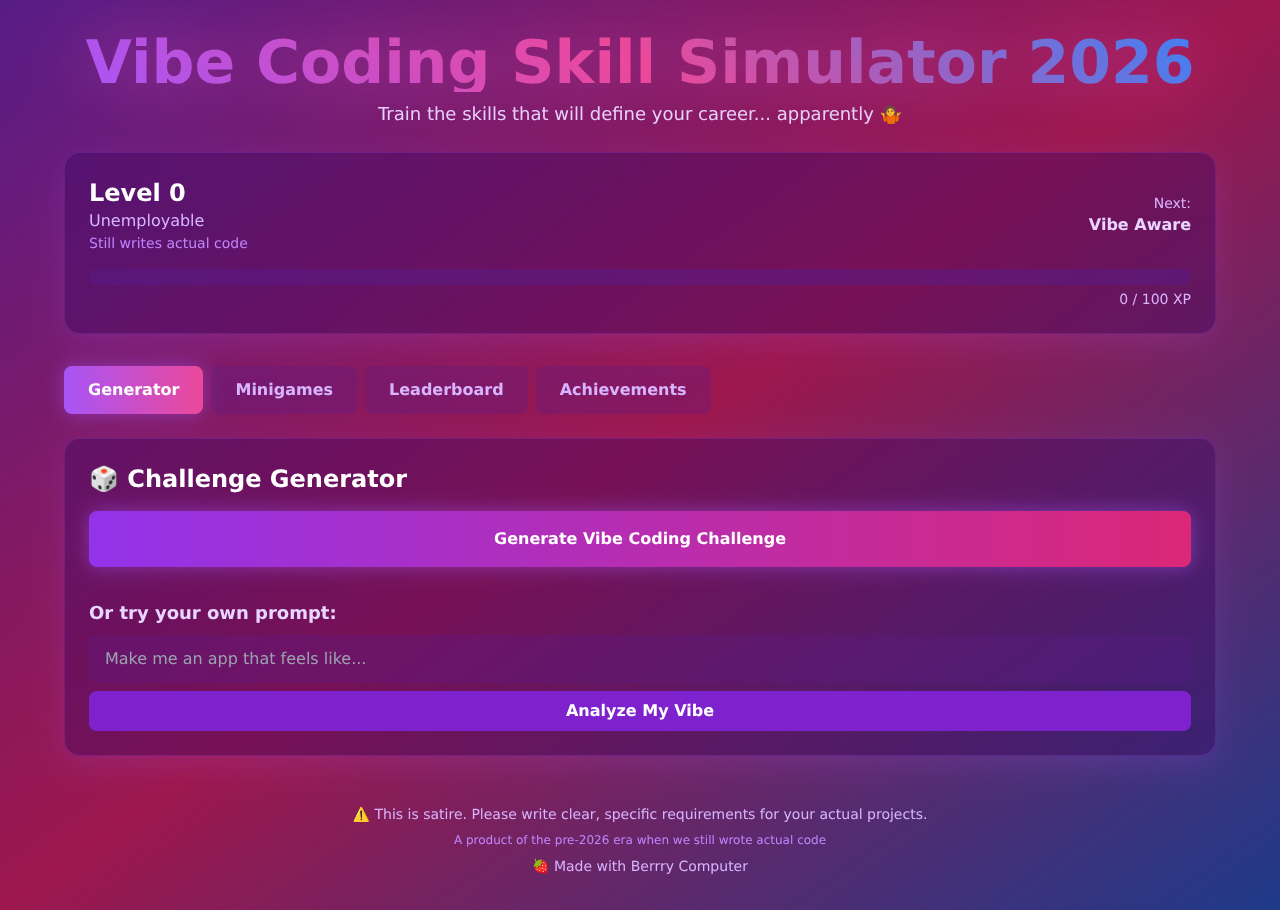Focus the custom prompt input field
The image size is (1280, 910).
tap(640, 659)
